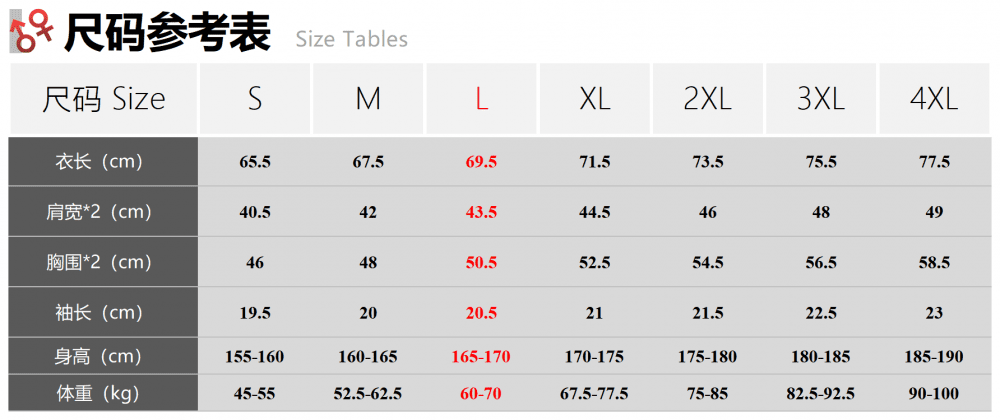This screenshot has width=1000, height=420.
Task: Select the S size column header
Action: click(x=255, y=99)
